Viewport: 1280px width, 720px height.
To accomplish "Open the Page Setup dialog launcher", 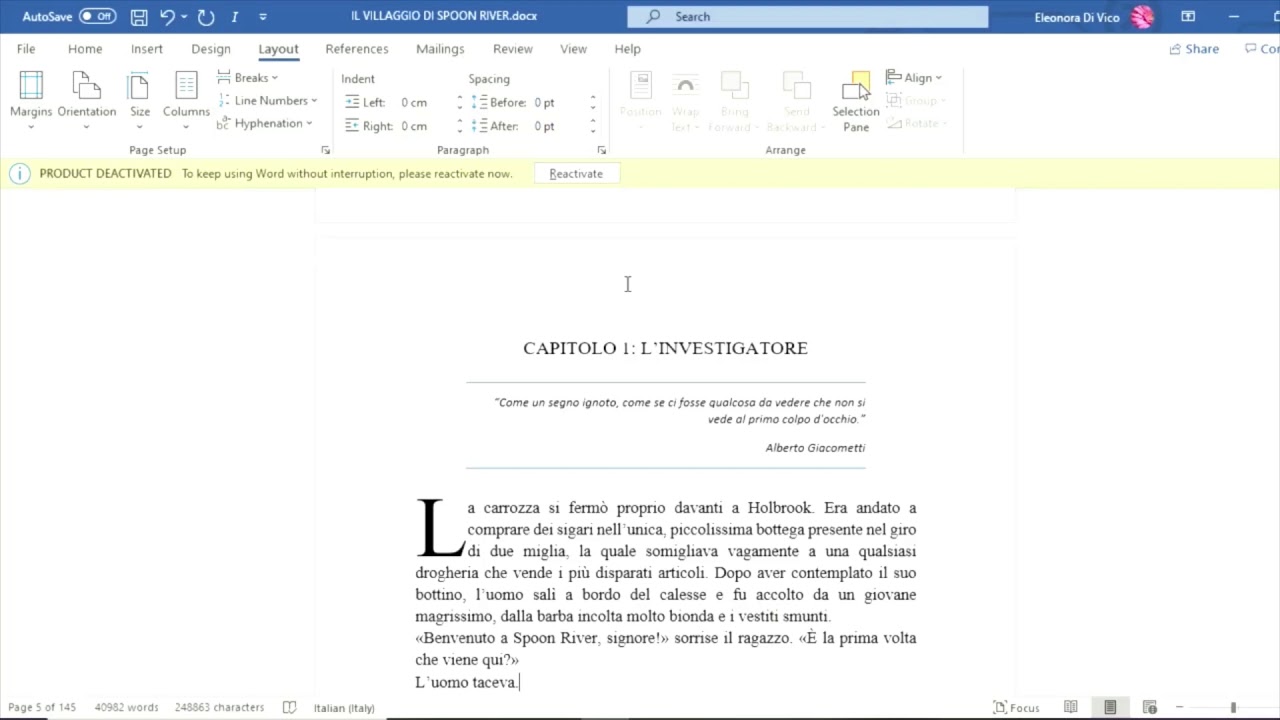I will [x=325, y=150].
